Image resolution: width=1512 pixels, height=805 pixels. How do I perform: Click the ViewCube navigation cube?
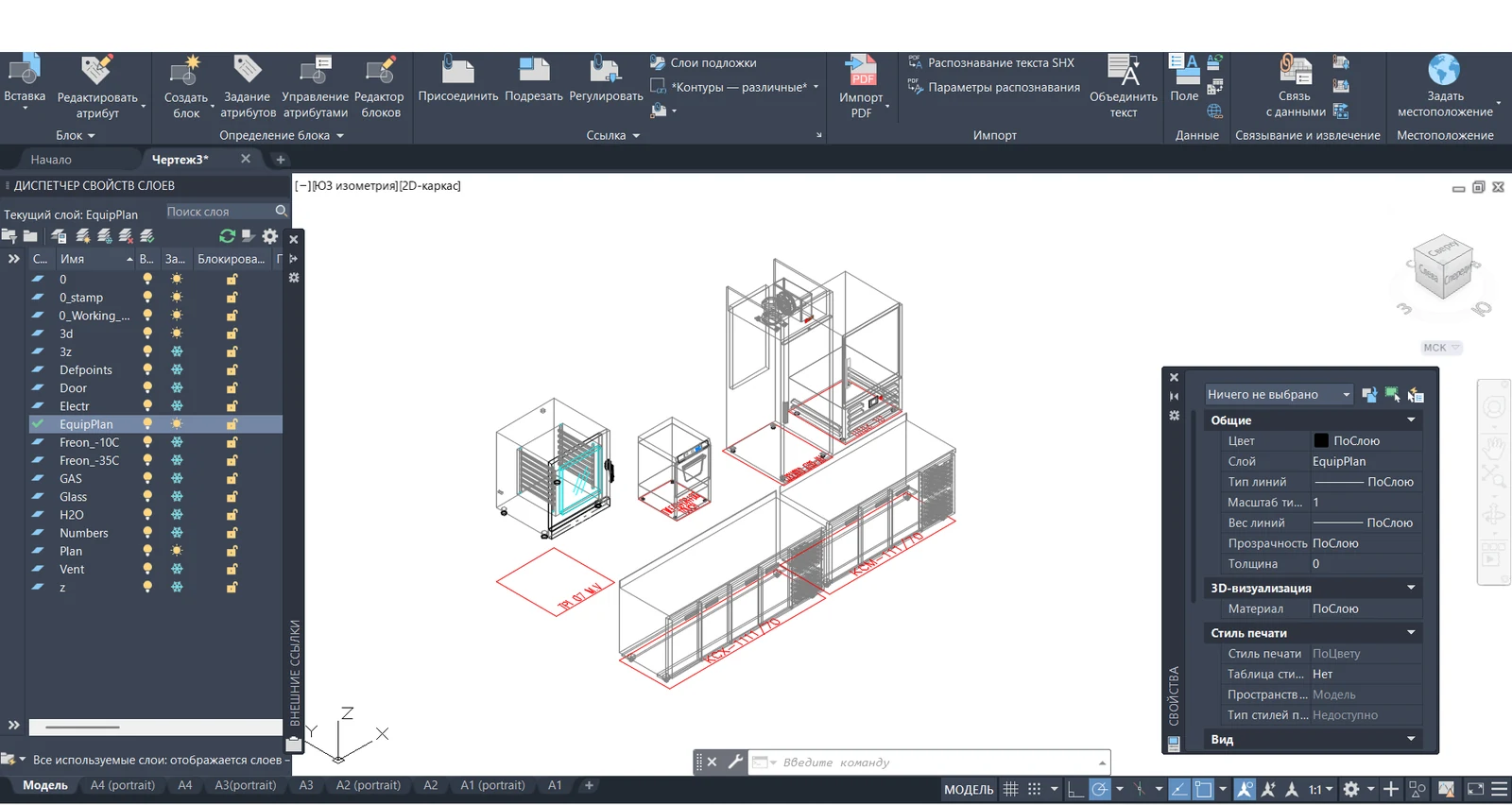[1443, 267]
